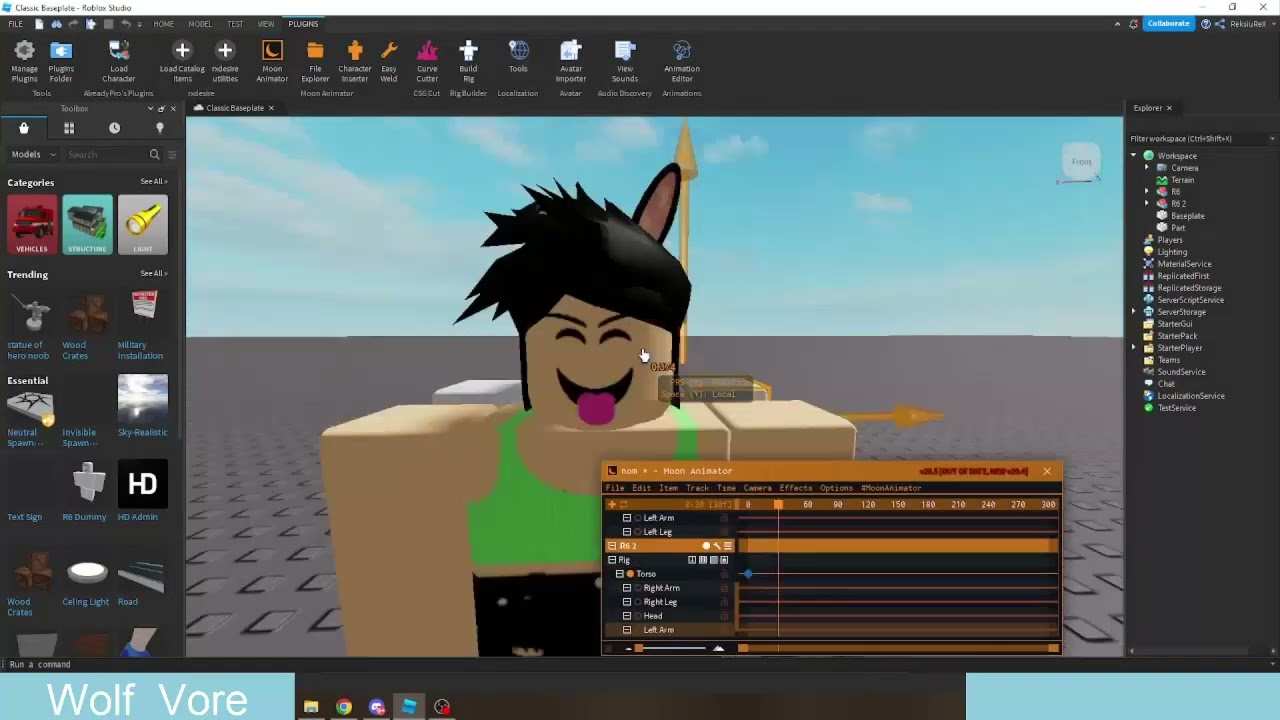
Task: Click See All next to Categories
Action: 153,182
